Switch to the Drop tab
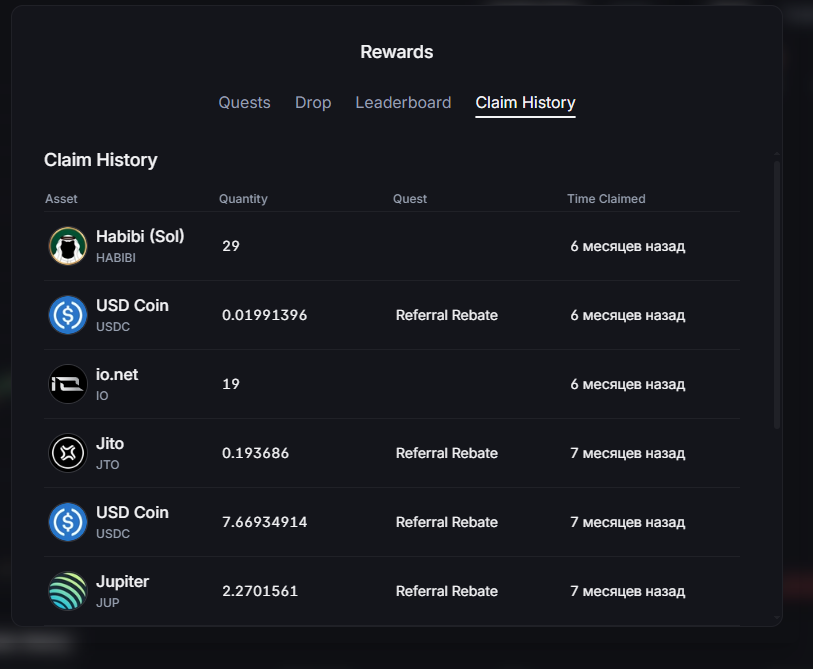Viewport: 813px width, 669px height. [x=313, y=103]
